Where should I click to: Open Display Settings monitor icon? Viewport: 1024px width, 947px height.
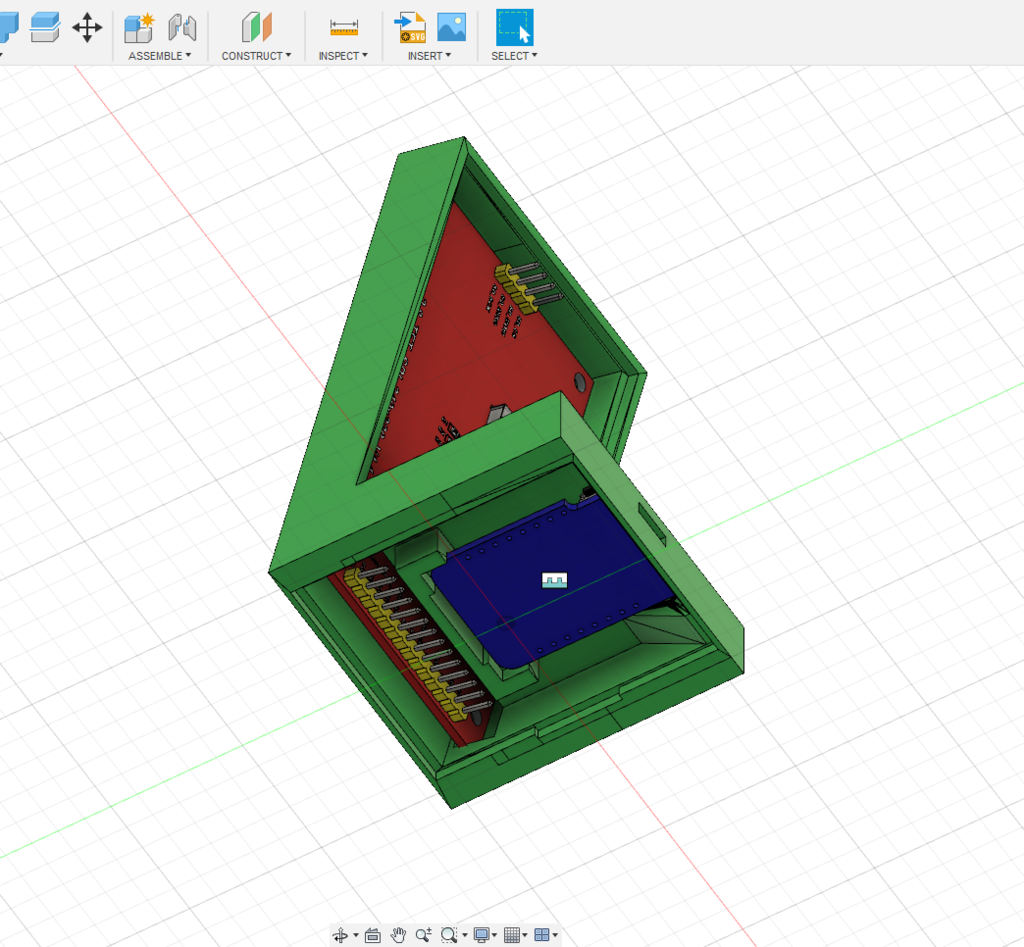tap(483, 935)
